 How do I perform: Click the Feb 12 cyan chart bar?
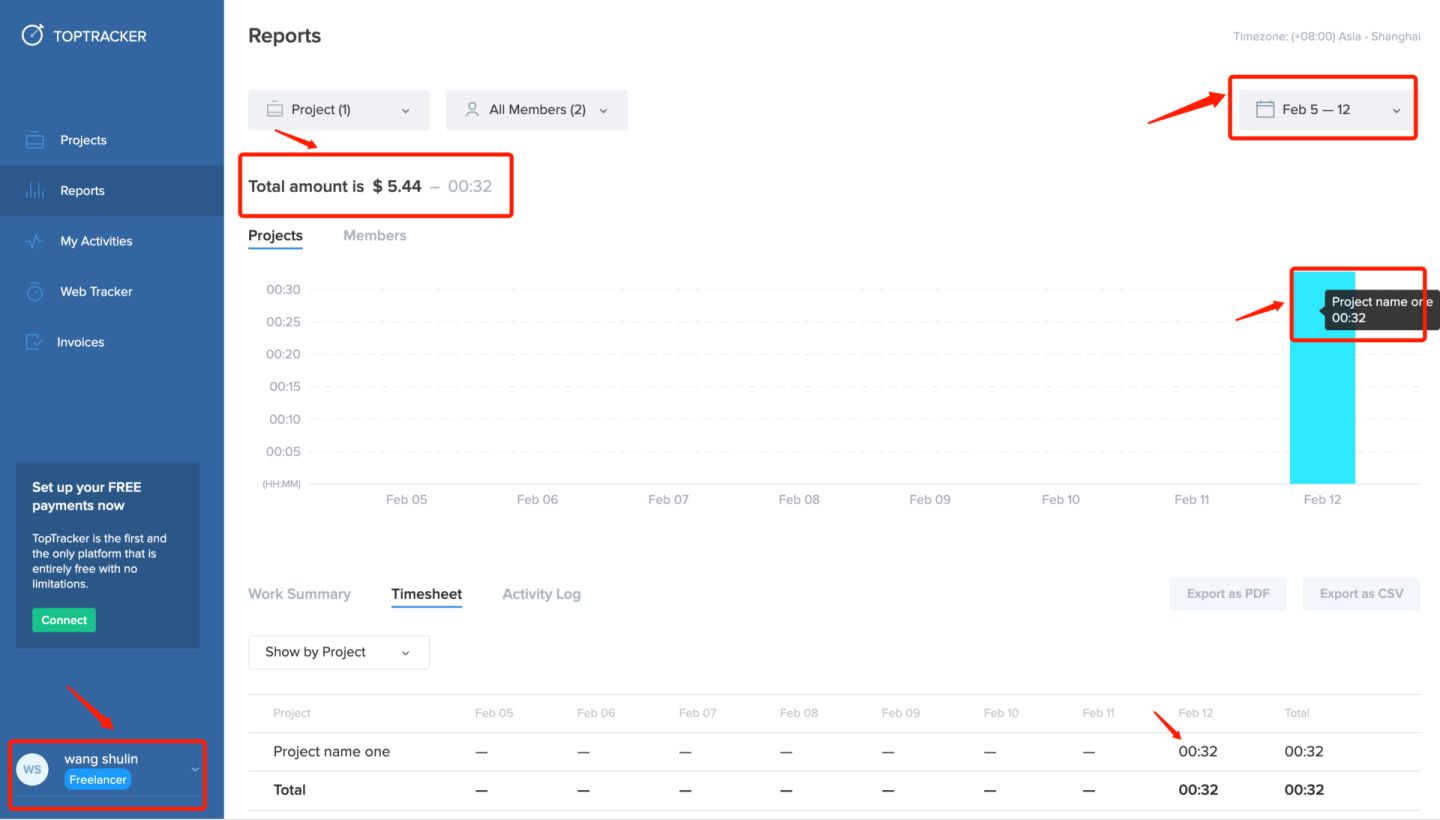(1322, 378)
